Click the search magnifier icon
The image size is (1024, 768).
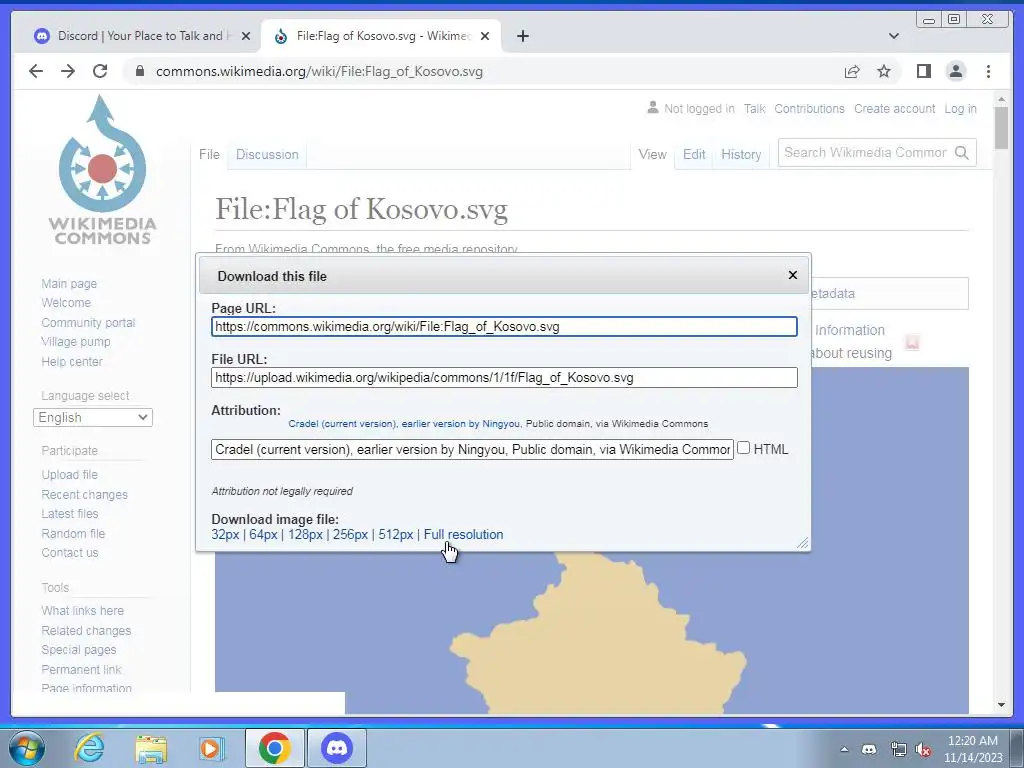tap(961, 152)
